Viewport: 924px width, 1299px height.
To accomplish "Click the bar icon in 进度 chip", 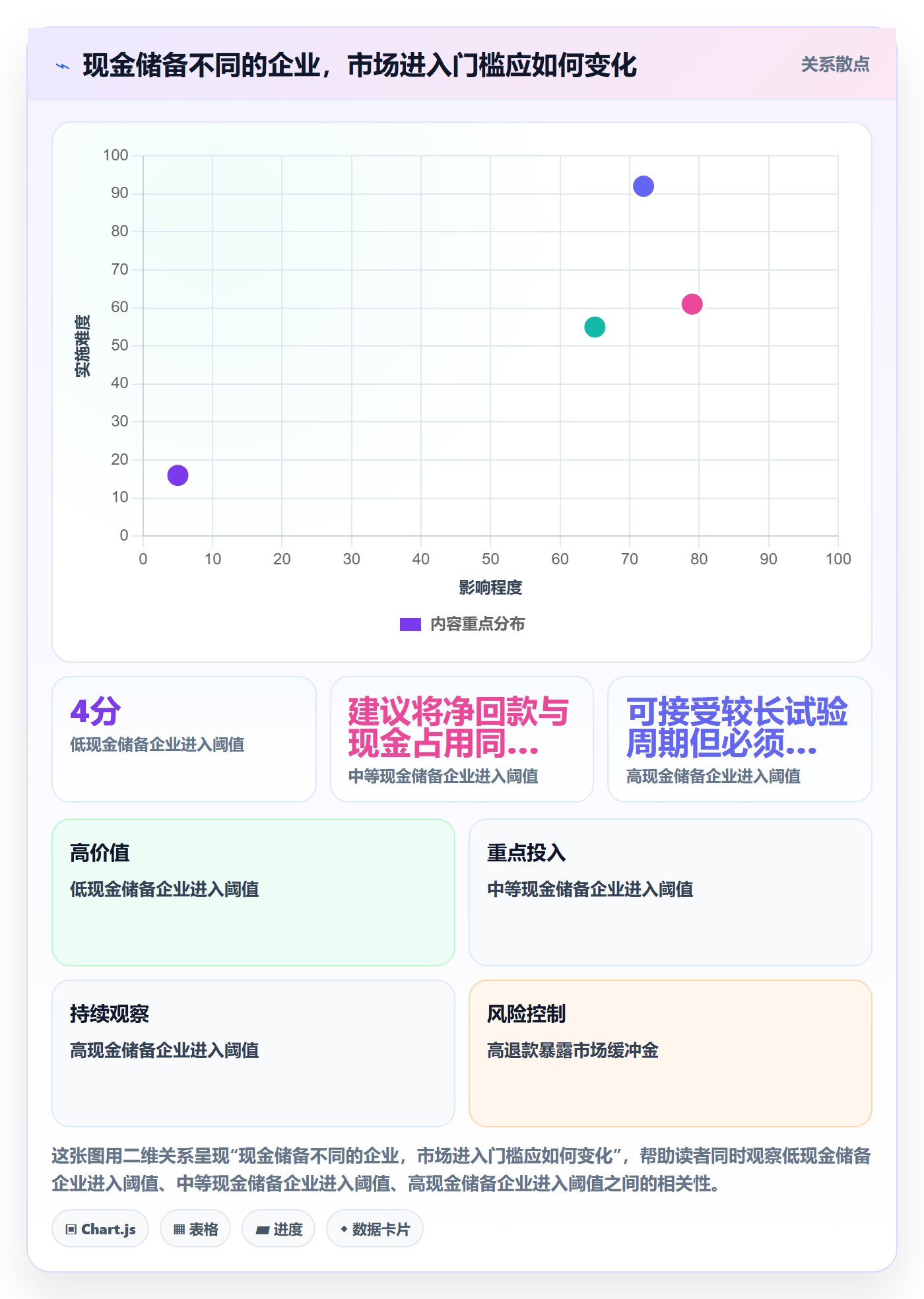I will point(263,1230).
